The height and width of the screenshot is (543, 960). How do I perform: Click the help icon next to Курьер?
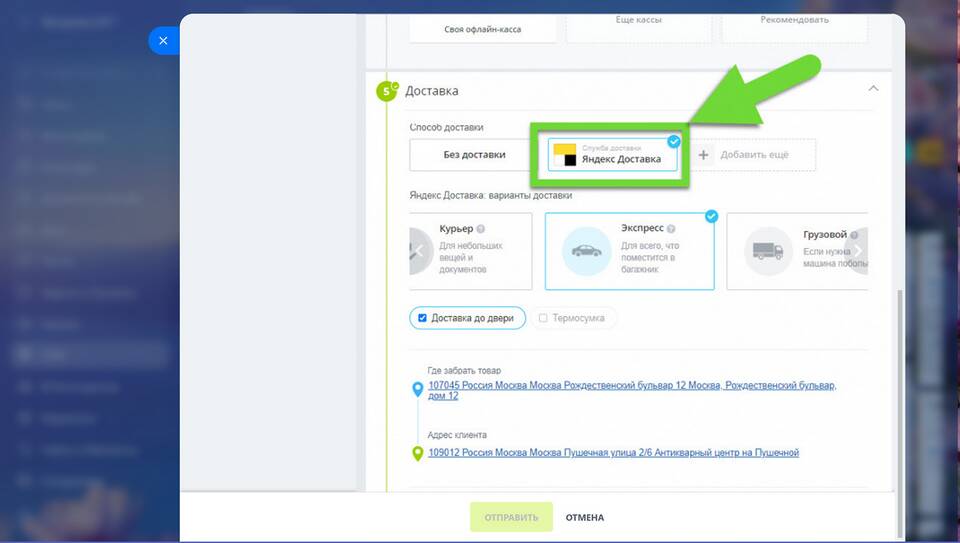(x=481, y=229)
